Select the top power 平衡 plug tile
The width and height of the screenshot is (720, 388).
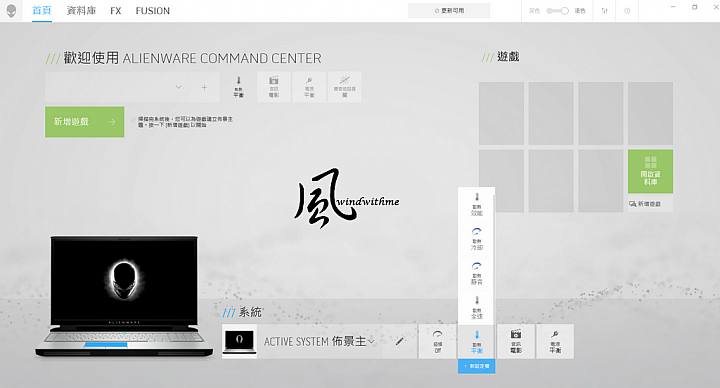(x=309, y=87)
